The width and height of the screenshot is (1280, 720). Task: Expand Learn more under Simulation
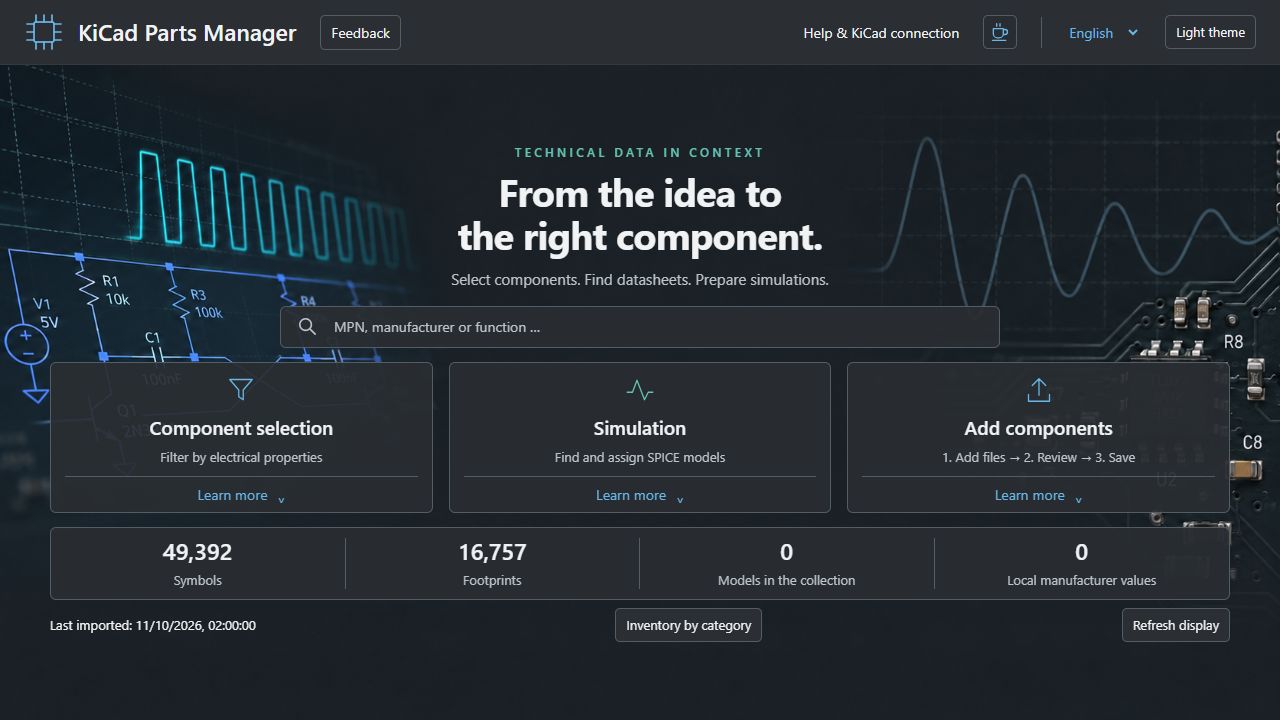coord(640,496)
